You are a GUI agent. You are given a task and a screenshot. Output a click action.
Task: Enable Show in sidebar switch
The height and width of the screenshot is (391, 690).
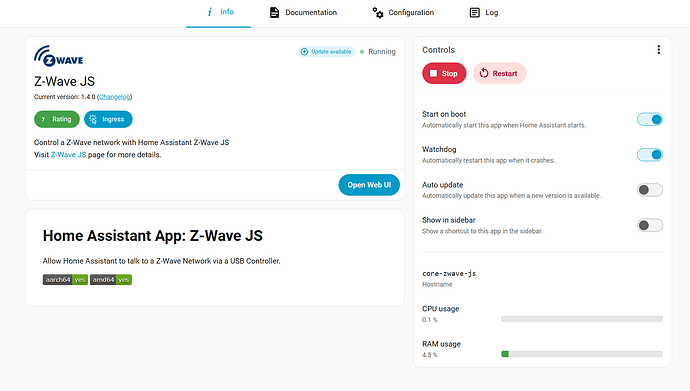pyautogui.click(x=650, y=225)
